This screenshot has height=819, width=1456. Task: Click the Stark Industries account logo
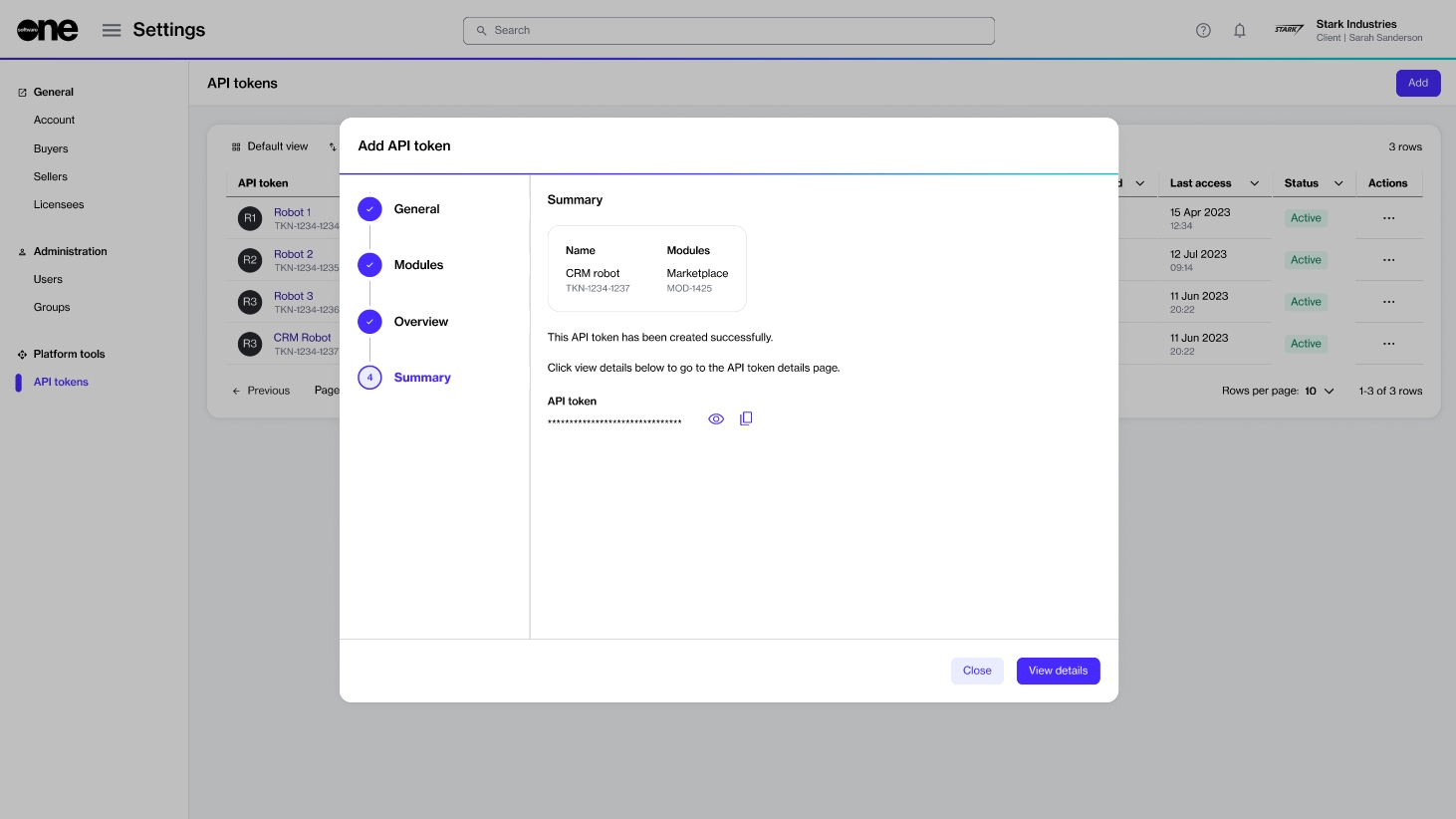click(x=1289, y=30)
